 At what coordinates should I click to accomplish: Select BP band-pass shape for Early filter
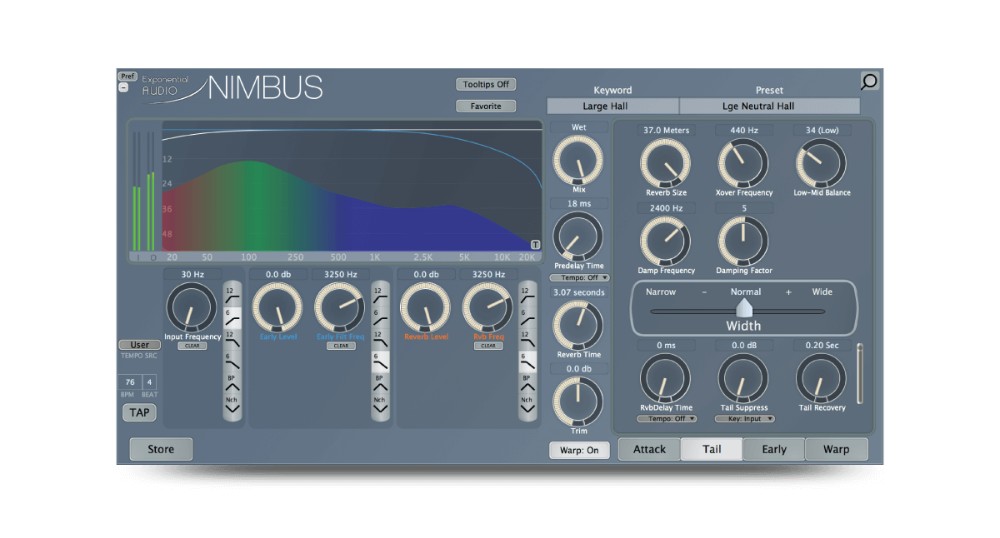click(x=381, y=383)
